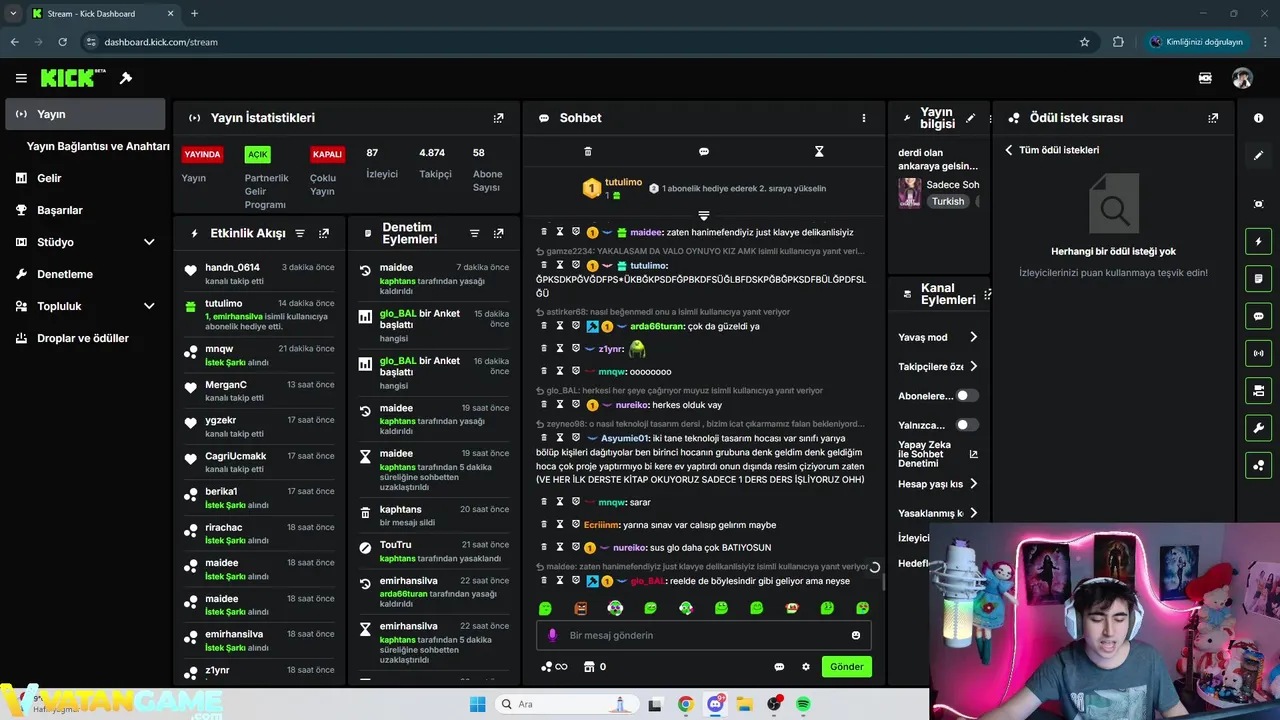Click the Kick logo
The height and width of the screenshot is (720, 1280).
coord(73,78)
